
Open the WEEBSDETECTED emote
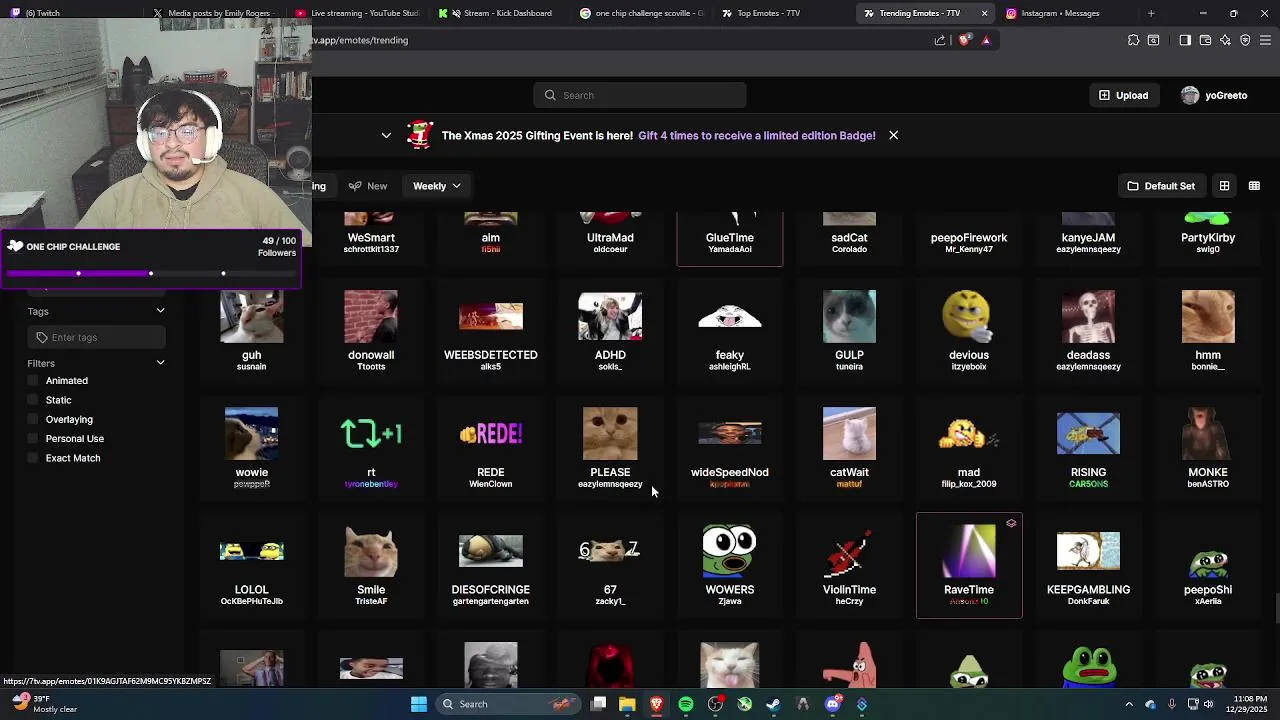(490, 331)
